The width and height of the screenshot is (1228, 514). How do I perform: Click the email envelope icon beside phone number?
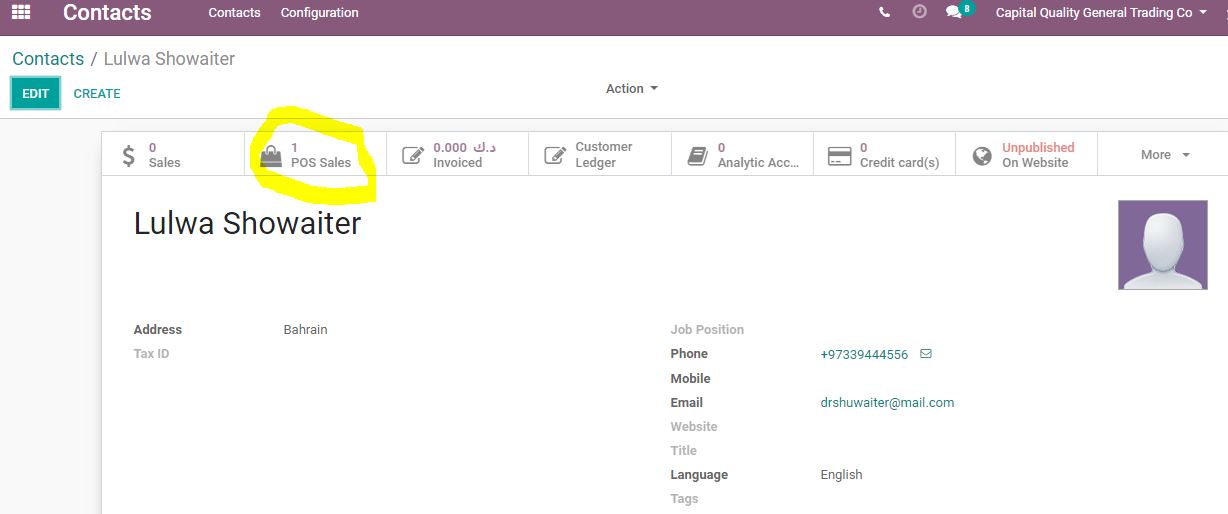tap(925, 354)
